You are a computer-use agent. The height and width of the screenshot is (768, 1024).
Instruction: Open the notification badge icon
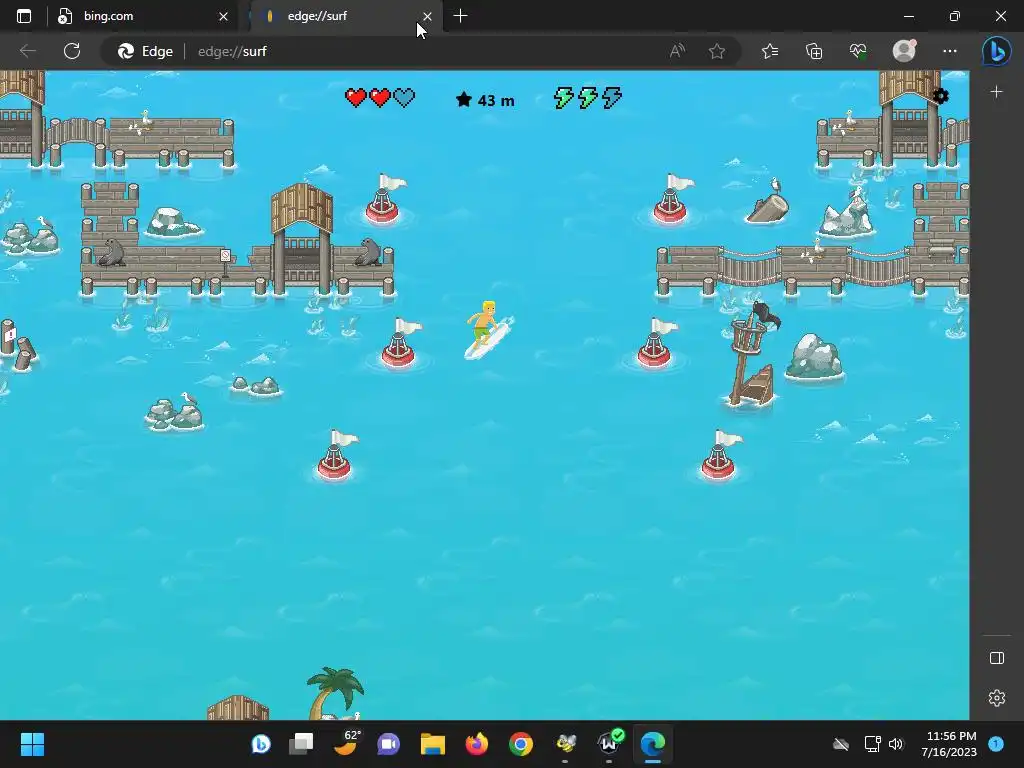[x=996, y=744]
